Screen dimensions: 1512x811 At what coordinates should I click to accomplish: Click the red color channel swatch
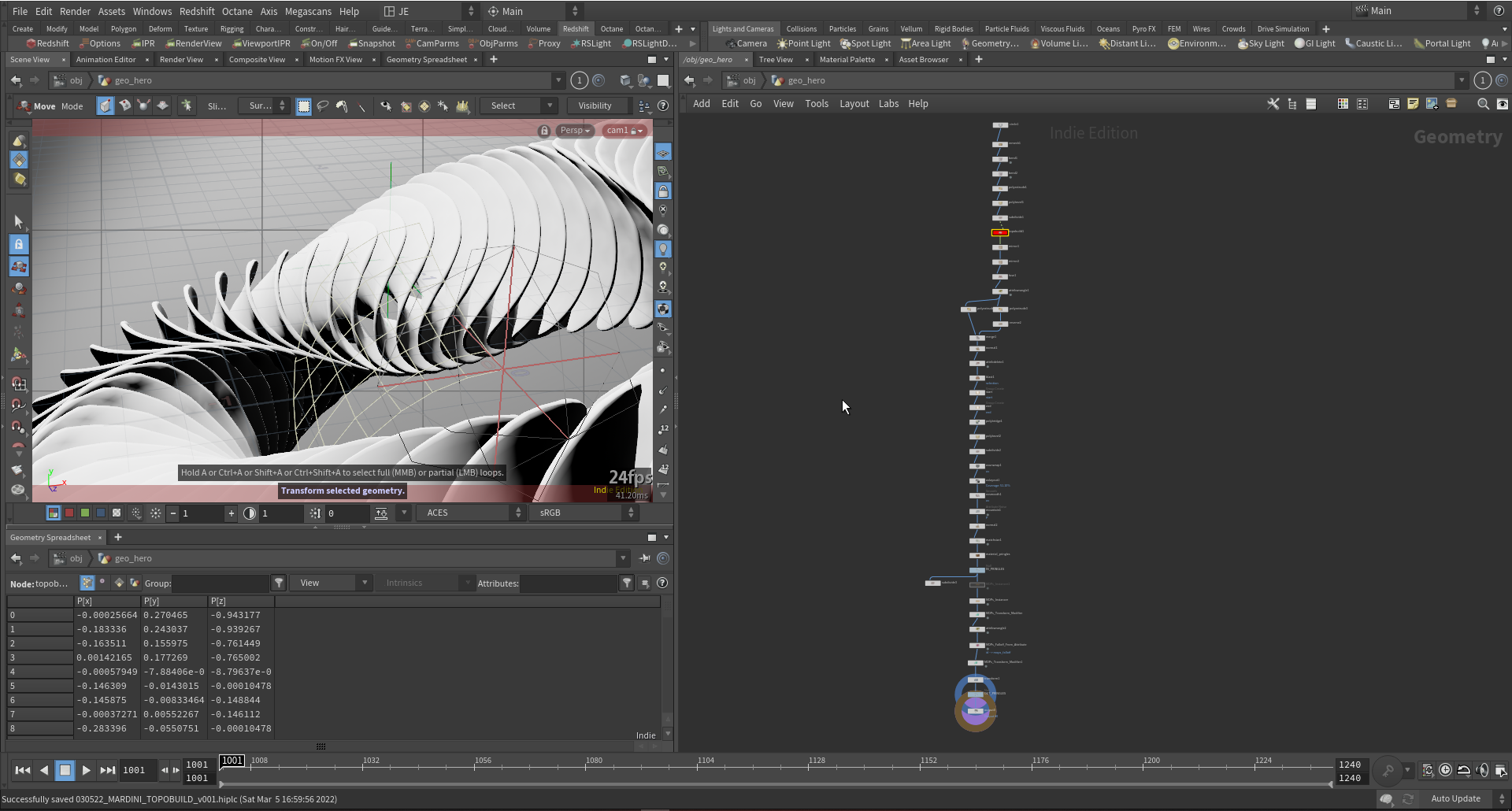(69, 513)
